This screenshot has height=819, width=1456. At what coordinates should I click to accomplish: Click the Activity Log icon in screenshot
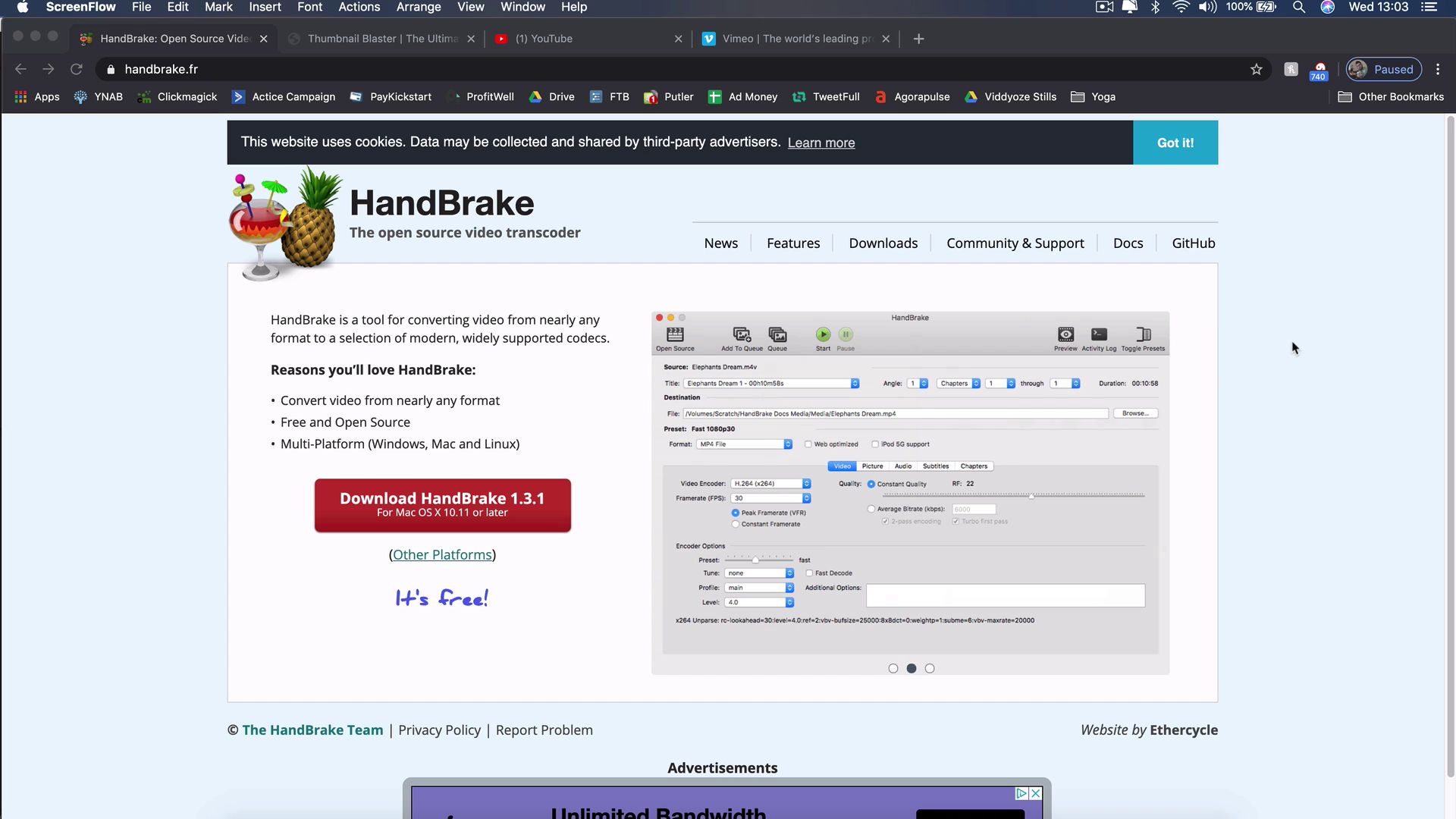(x=1099, y=338)
